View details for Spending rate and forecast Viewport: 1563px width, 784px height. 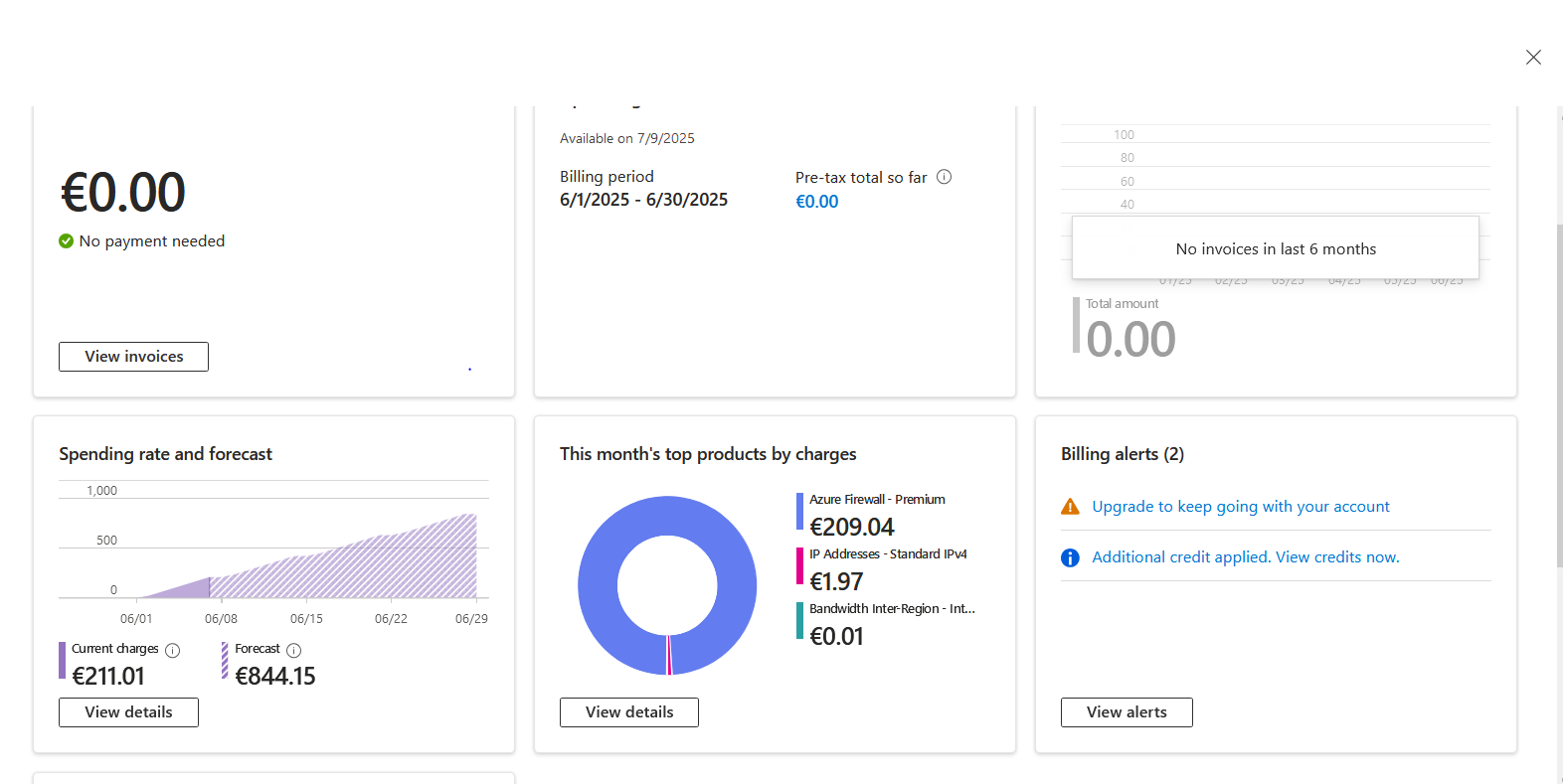tap(128, 712)
